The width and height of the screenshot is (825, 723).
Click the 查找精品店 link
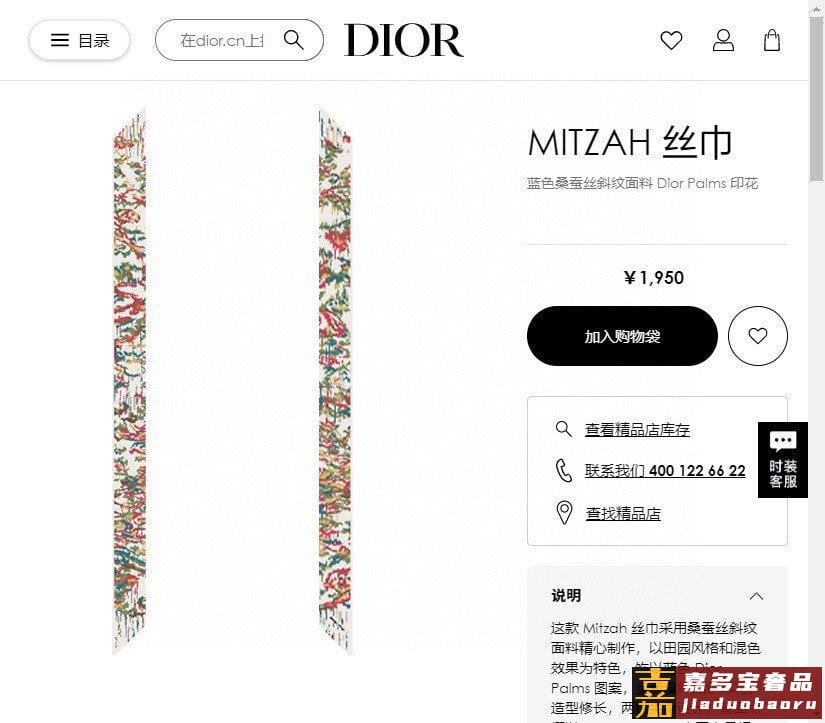tap(623, 514)
